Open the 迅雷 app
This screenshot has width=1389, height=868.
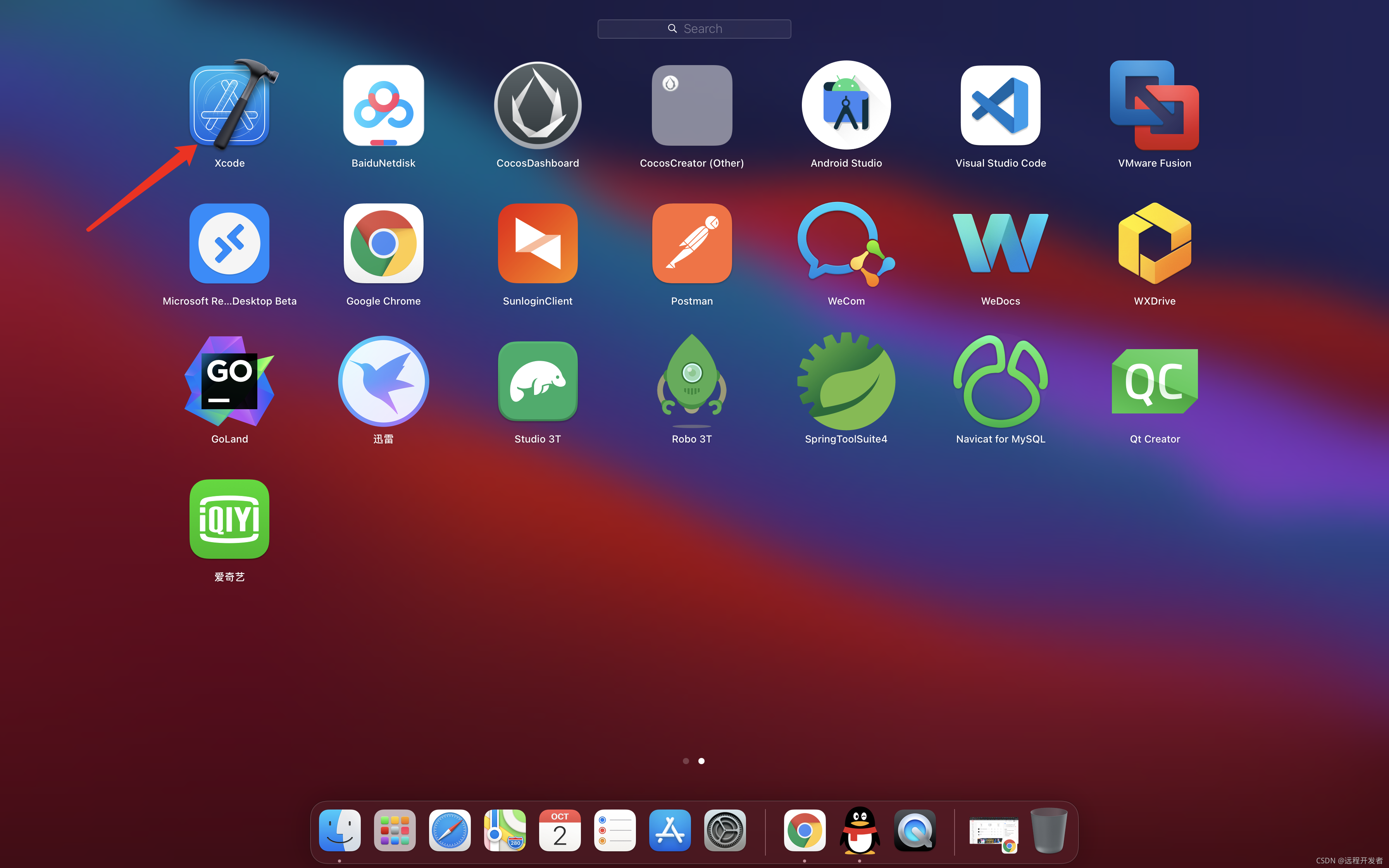[383, 381]
